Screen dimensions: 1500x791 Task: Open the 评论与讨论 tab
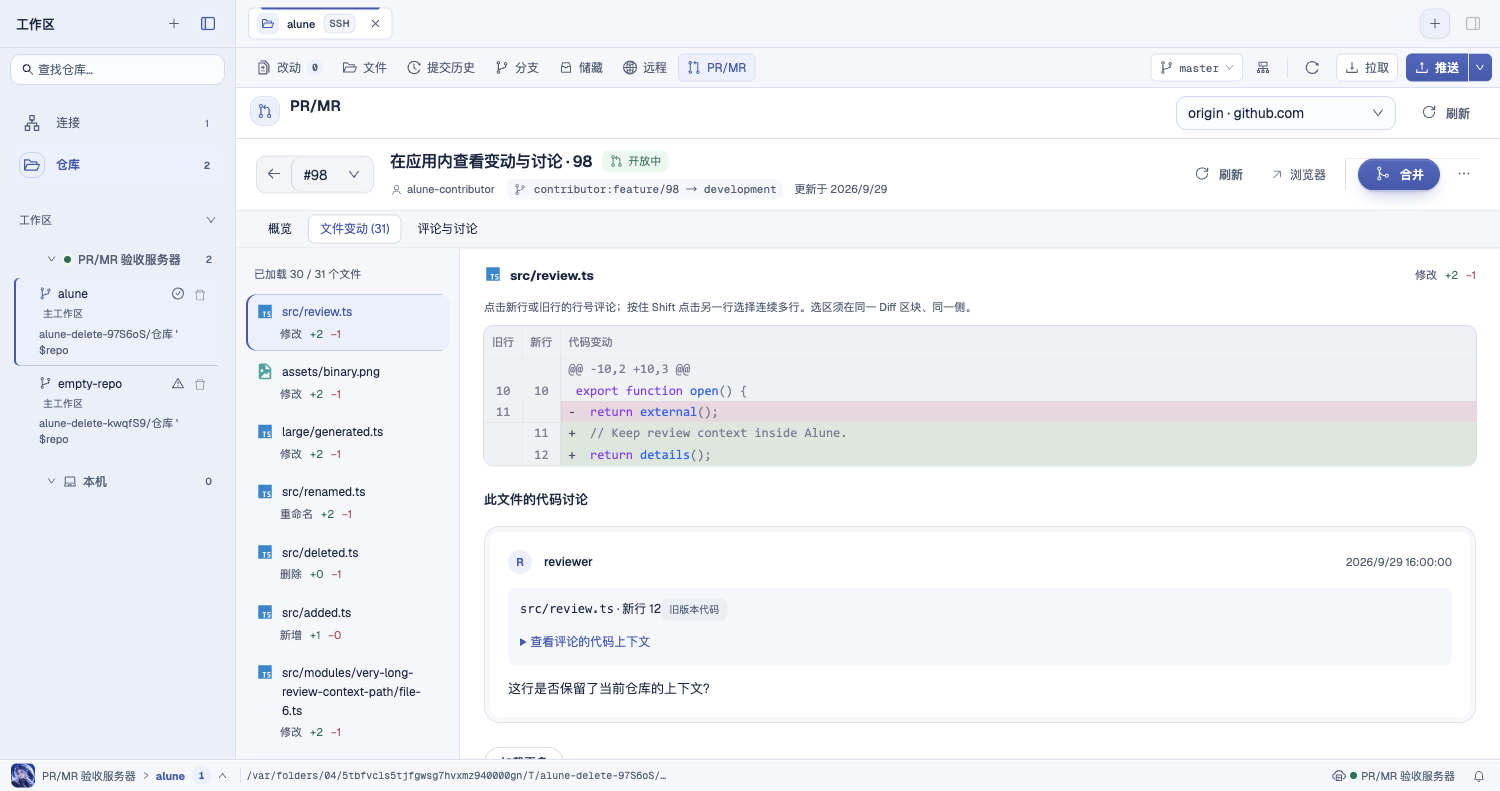[x=447, y=229]
